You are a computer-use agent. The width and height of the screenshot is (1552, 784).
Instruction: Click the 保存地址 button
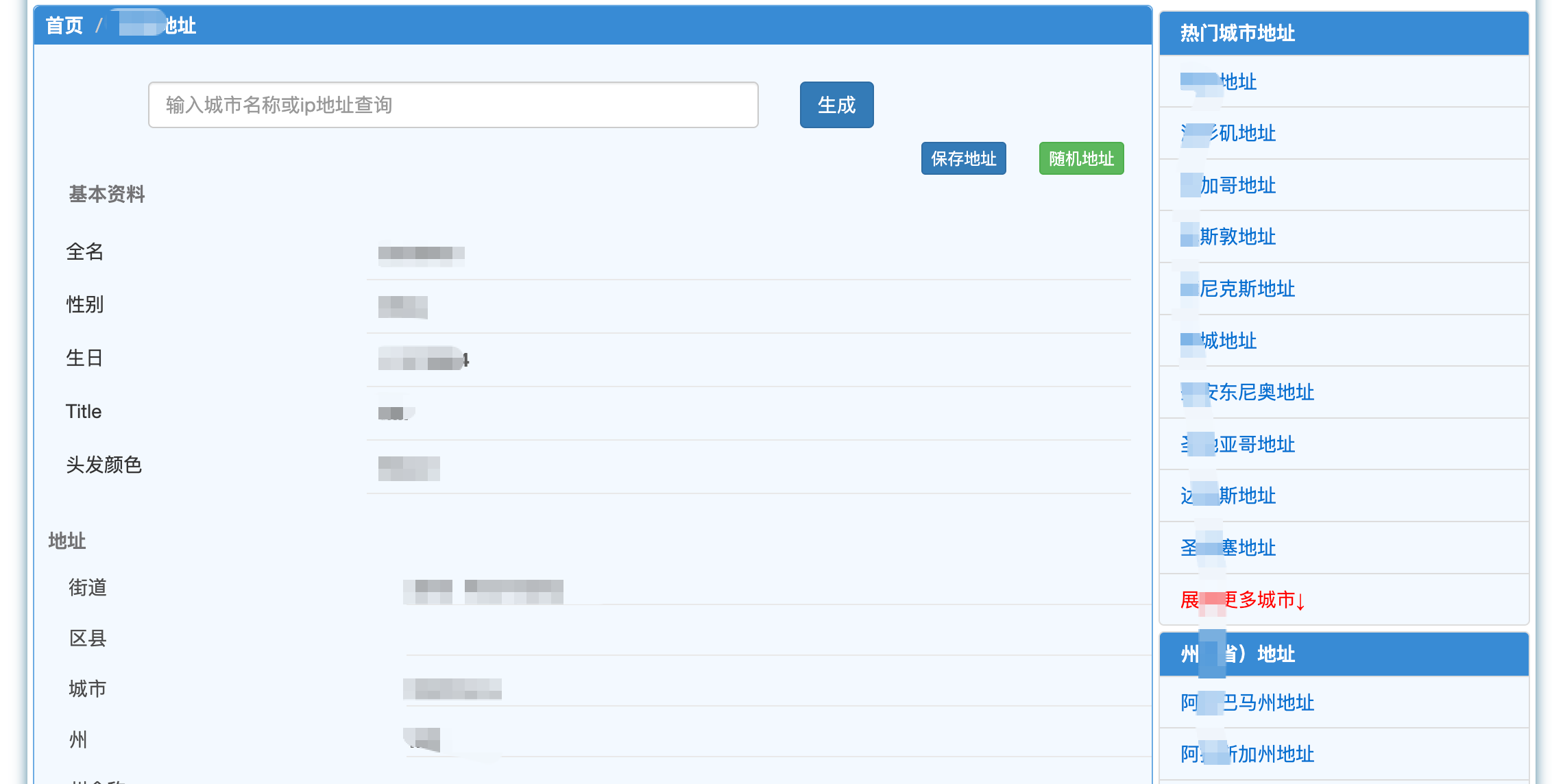pyautogui.click(x=963, y=158)
